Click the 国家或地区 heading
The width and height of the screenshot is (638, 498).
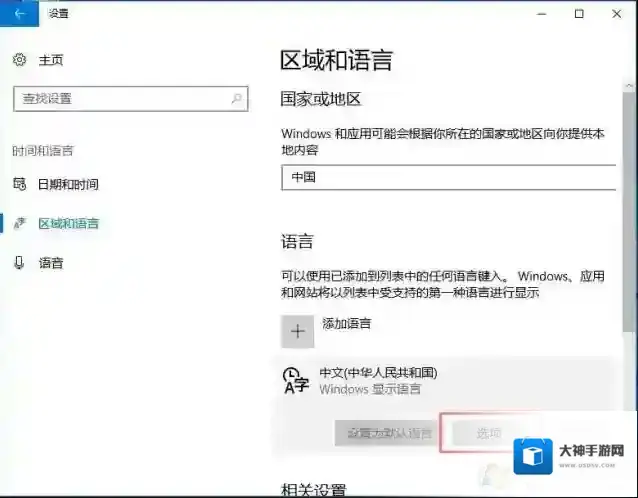321,99
